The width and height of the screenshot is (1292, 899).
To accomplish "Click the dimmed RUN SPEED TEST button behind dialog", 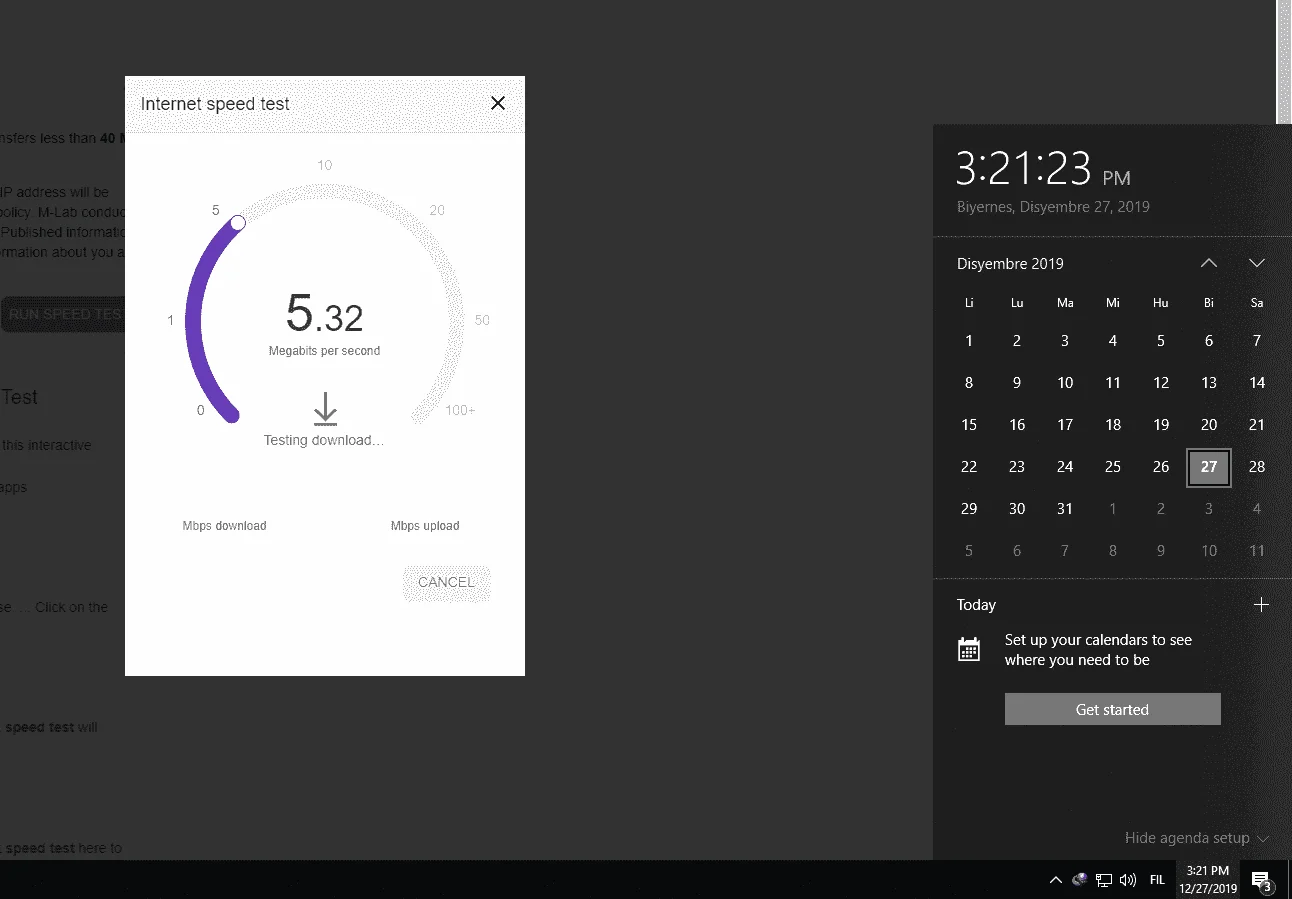I will 63,314.
